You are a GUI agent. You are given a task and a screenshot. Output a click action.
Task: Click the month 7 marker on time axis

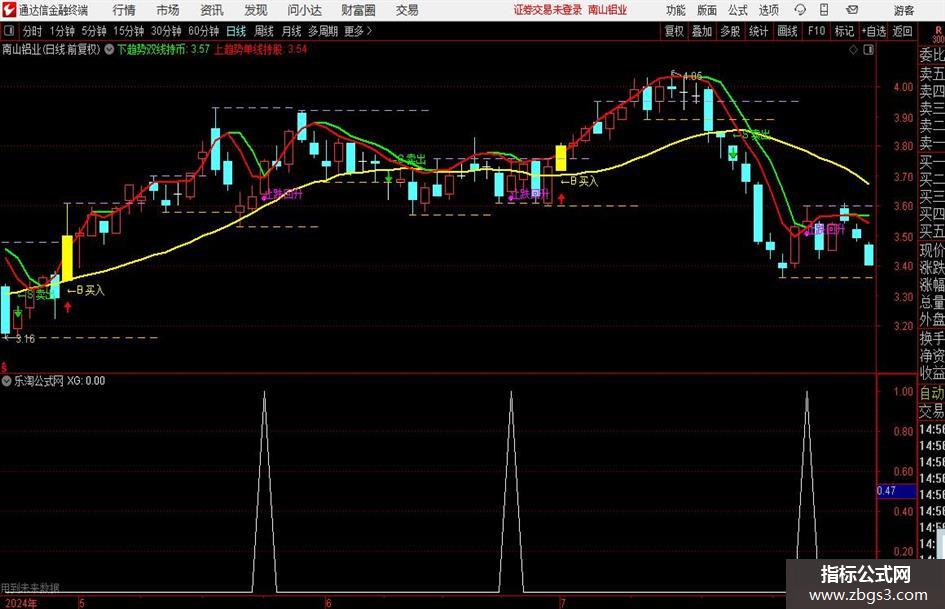(562, 603)
